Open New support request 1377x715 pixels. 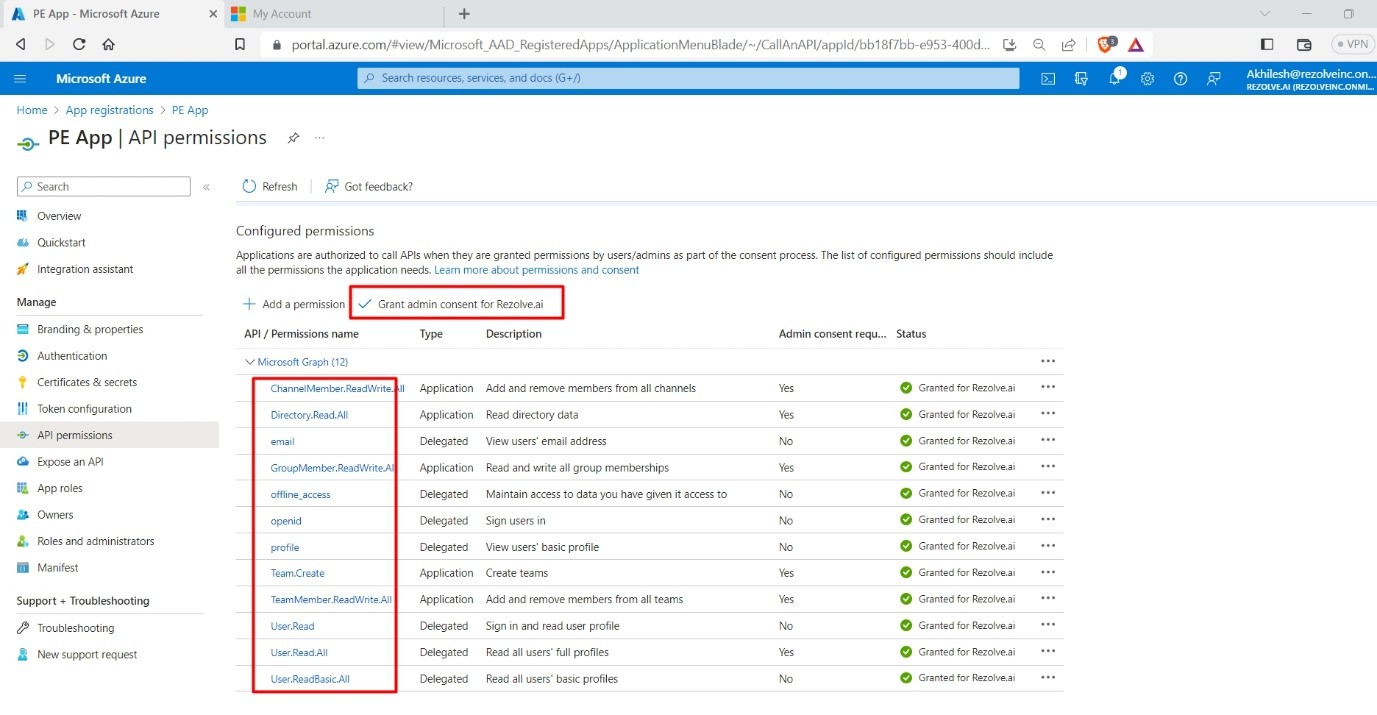pos(87,655)
